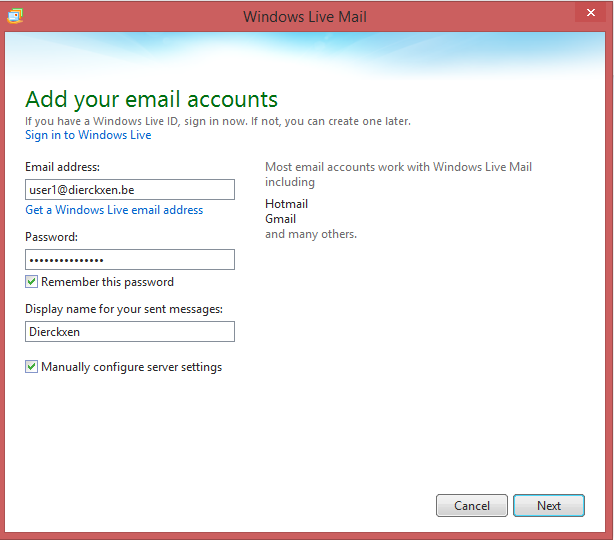Open the Sign in to Windows Live link
This screenshot has height=540, width=614.
pos(88,135)
